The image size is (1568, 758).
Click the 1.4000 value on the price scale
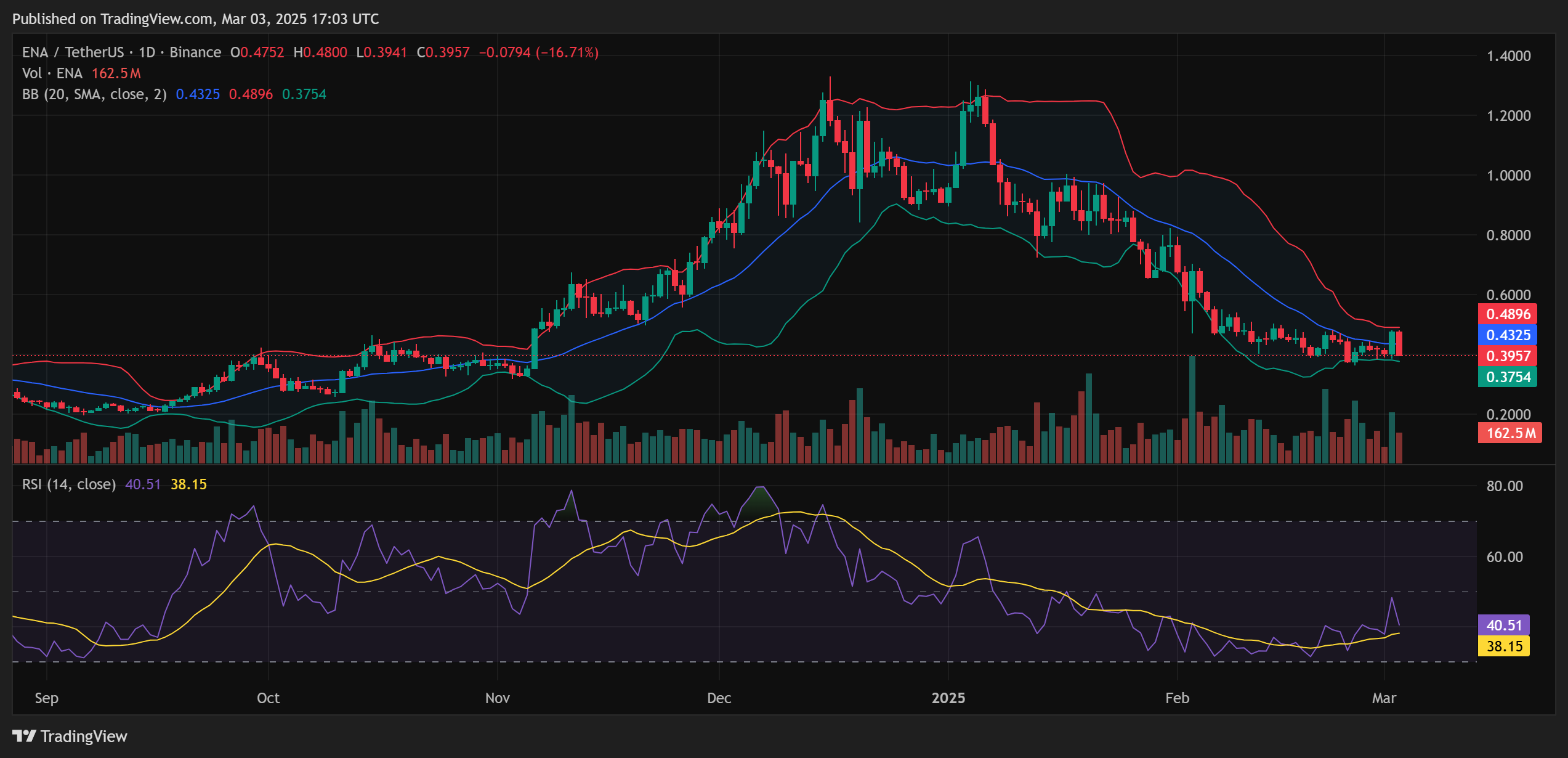[x=1510, y=56]
